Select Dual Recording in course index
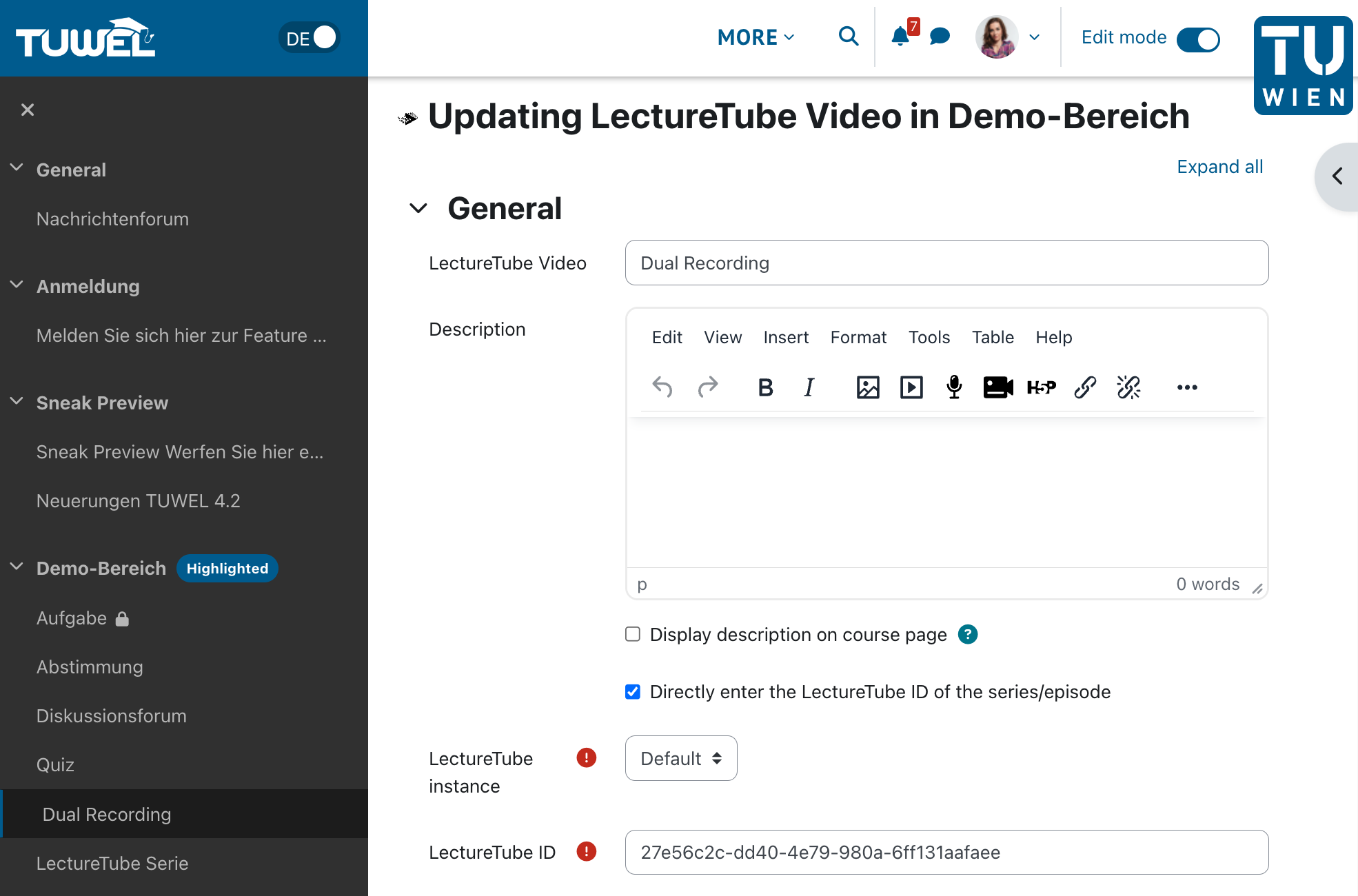Image resolution: width=1358 pixels, height=896 pixels. point(184,814)
